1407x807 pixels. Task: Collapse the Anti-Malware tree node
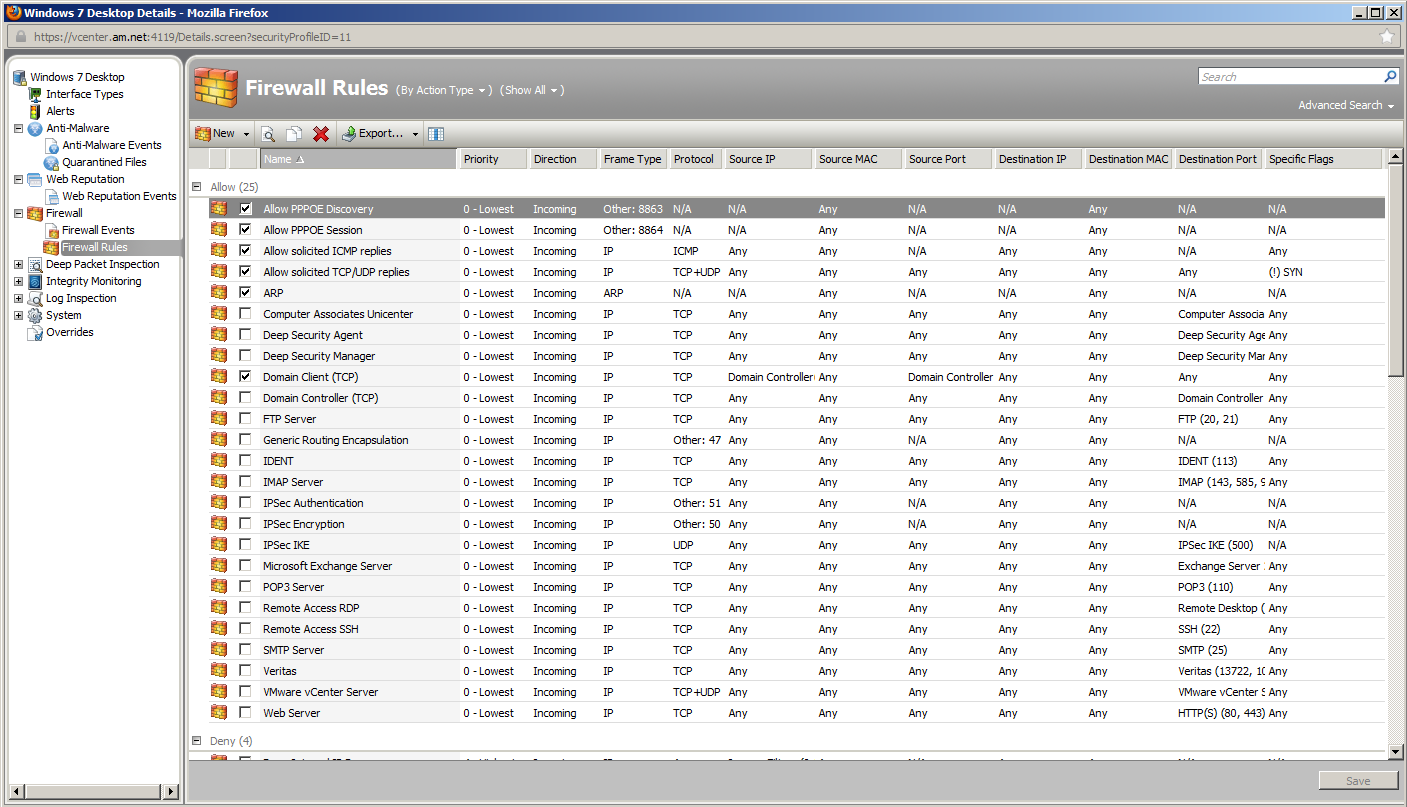pos(19,128)
